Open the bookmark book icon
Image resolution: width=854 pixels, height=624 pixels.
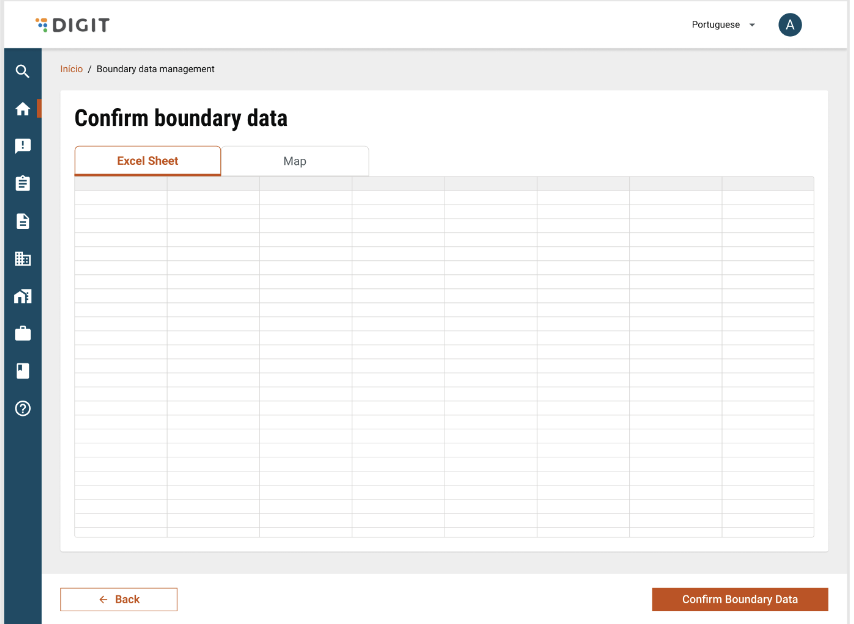[x=22, y=371]
